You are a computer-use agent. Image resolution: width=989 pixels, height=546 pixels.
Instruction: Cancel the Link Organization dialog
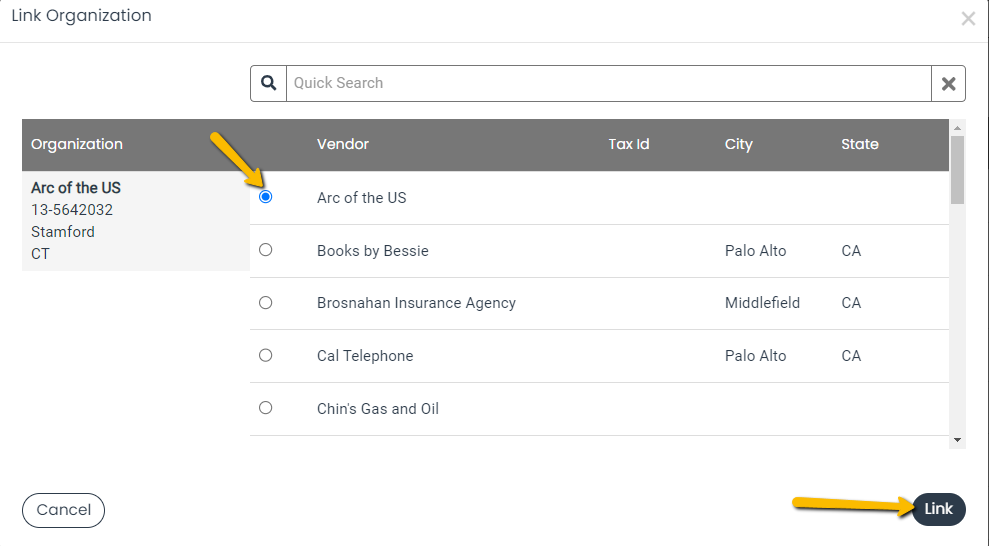tap(64, 510)
